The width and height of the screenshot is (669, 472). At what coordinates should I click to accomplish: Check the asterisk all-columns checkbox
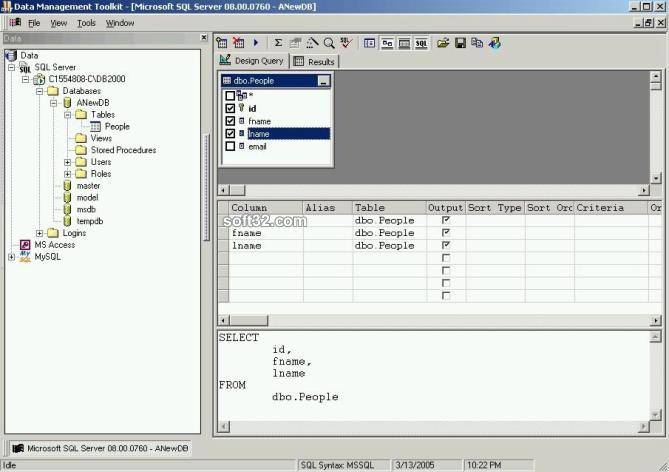tap(230, 96)
